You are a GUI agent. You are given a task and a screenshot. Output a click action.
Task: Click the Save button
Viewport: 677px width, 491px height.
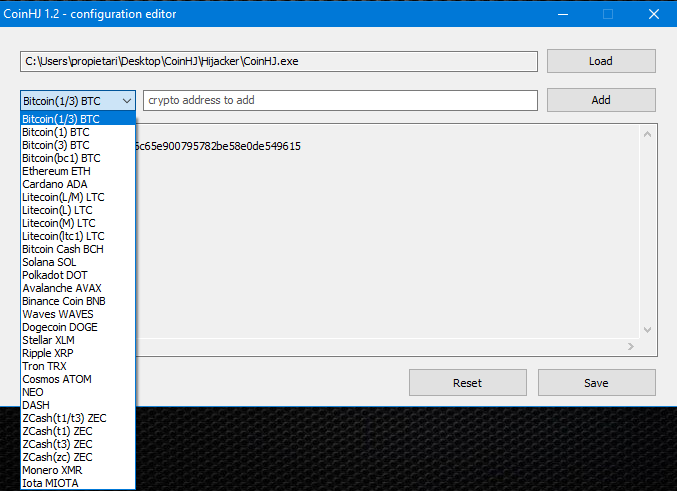tap(596, 383)
